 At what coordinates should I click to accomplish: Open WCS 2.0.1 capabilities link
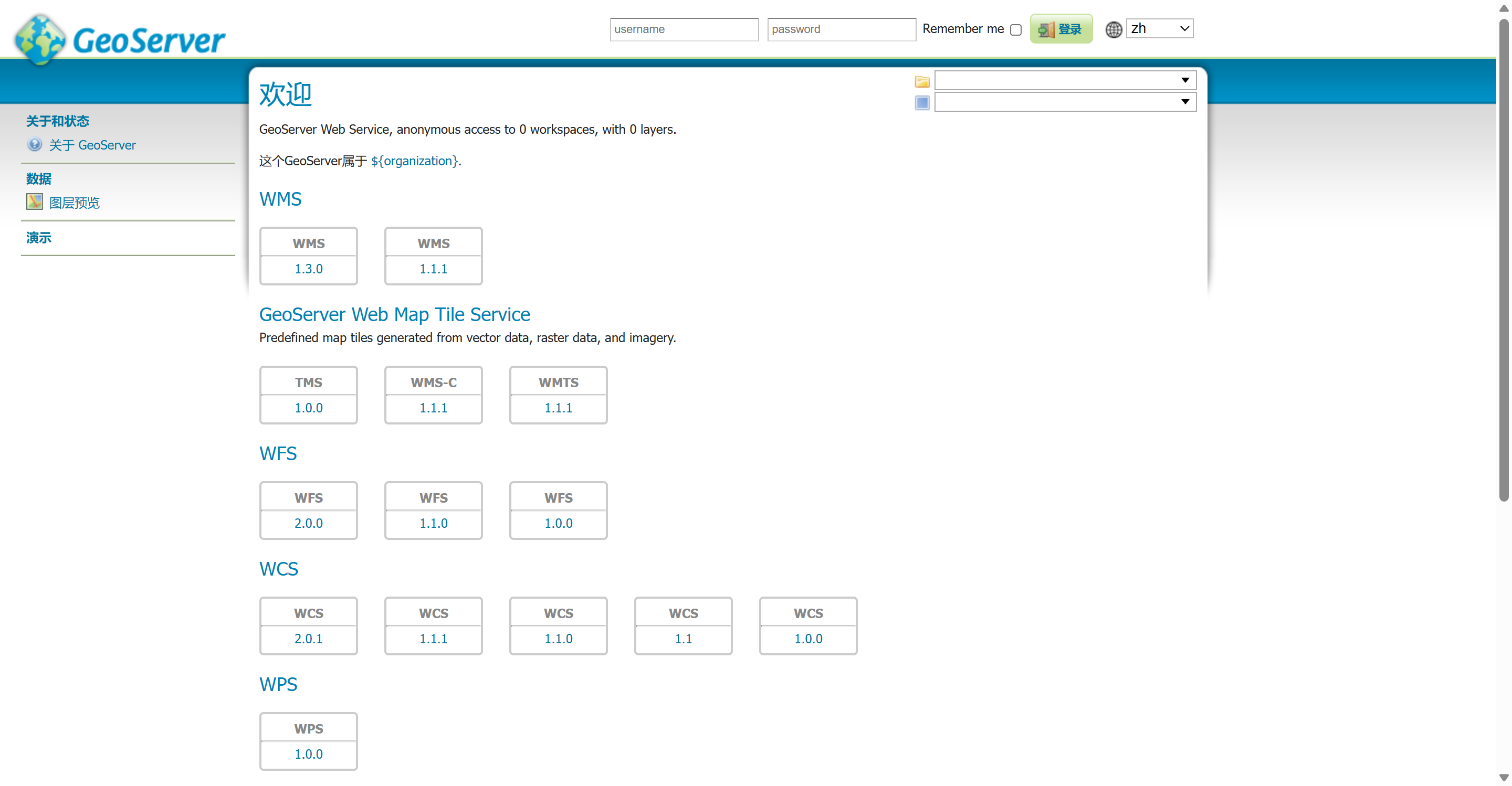pyautogui.click(x=309, y=639)
